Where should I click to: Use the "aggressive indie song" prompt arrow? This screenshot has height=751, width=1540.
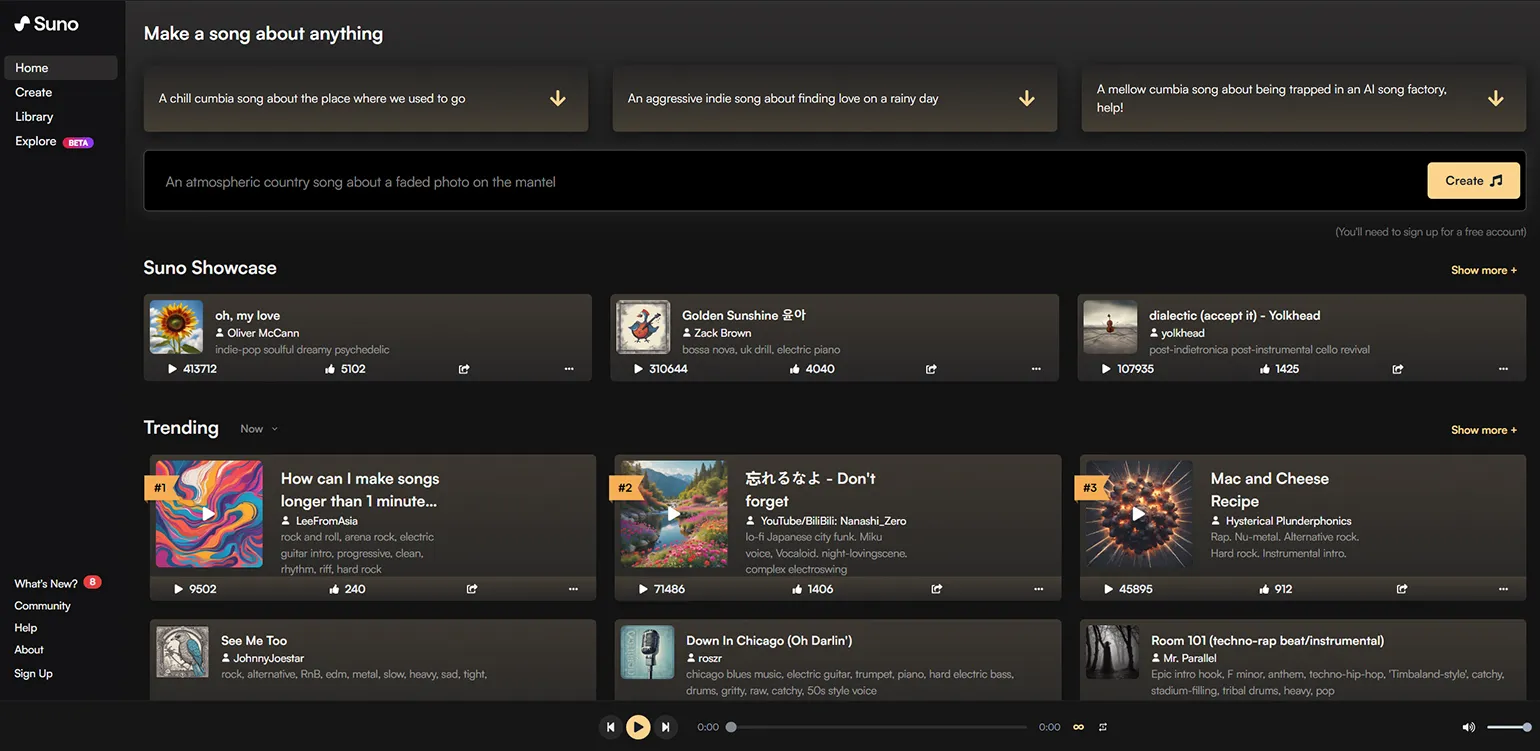[x=1026, y=99]
